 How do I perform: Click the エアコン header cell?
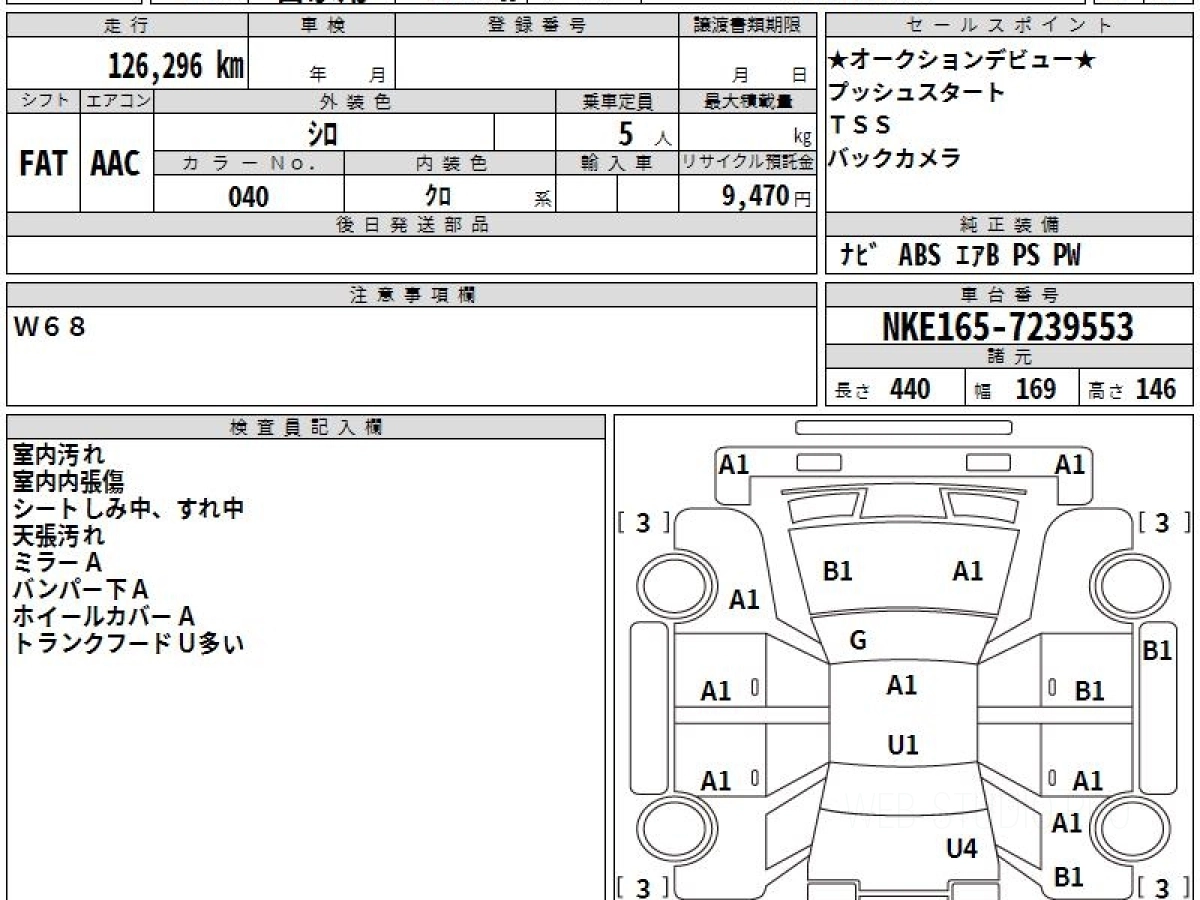(x=117, y=101)
